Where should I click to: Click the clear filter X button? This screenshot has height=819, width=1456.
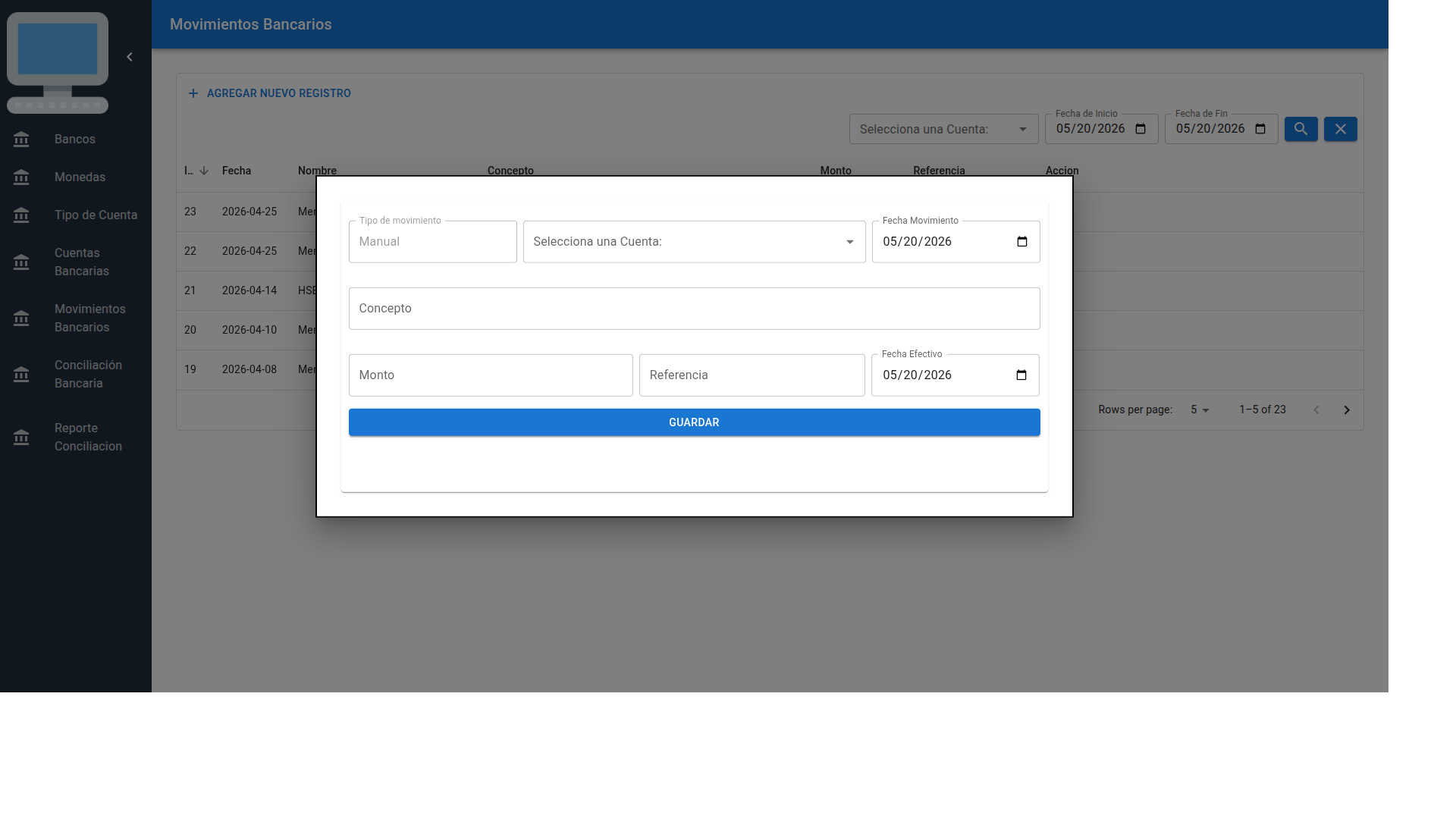(x=1340, y=129)
